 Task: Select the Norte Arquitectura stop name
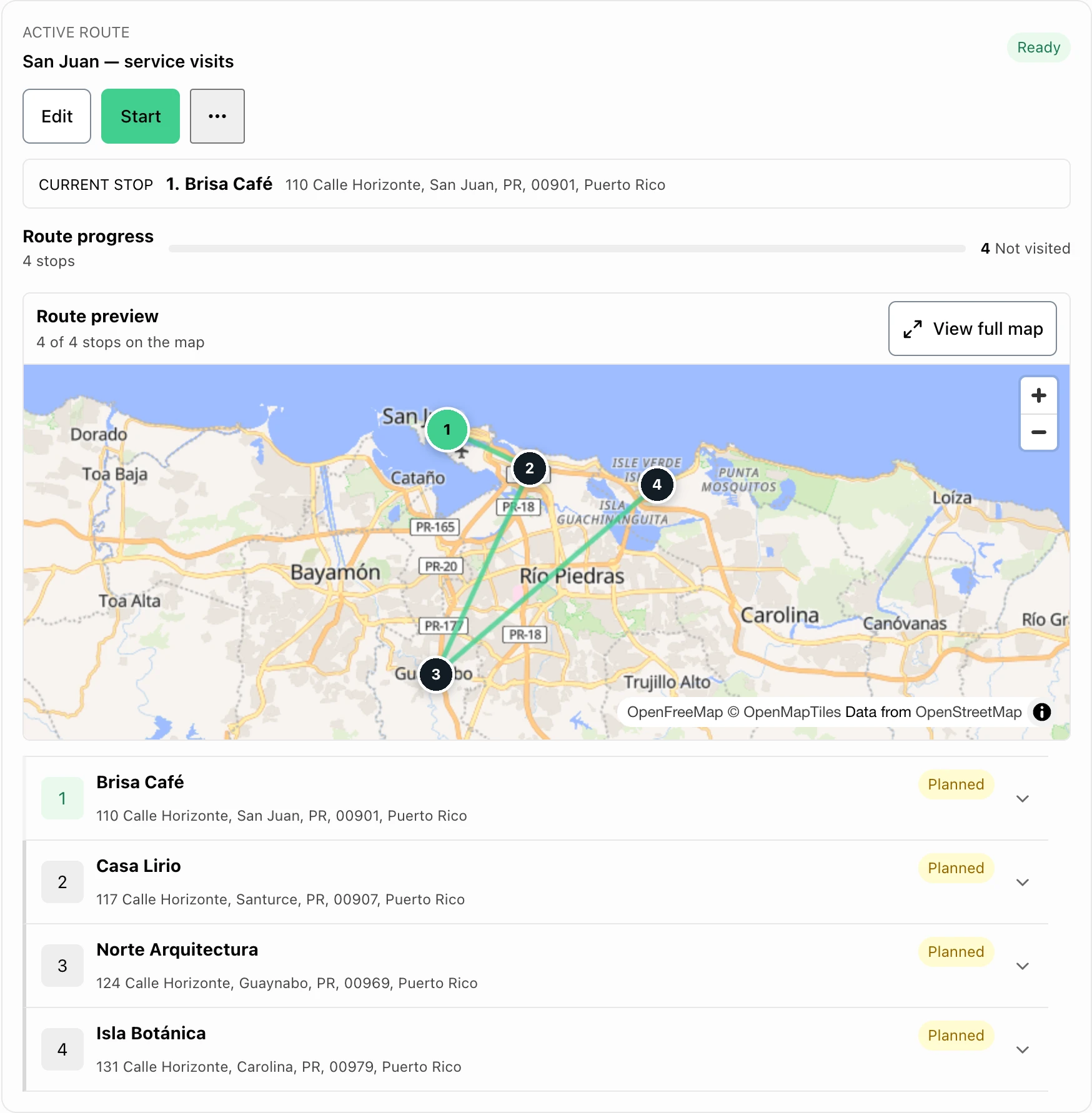click(177, 949)
